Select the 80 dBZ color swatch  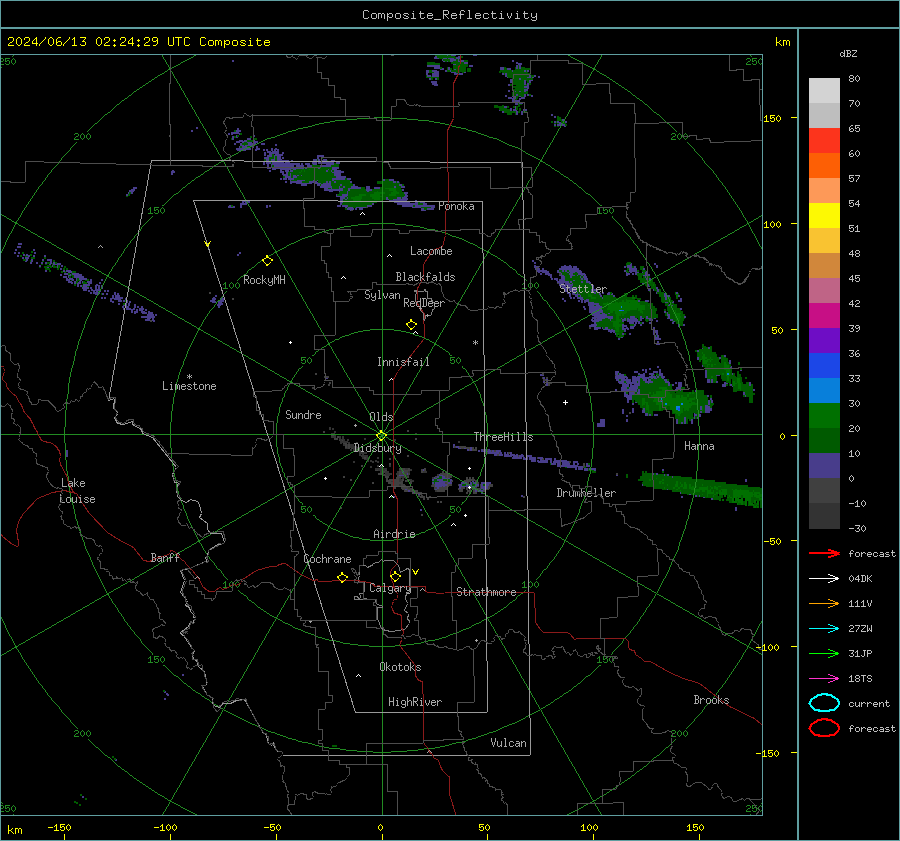[824, 90]
